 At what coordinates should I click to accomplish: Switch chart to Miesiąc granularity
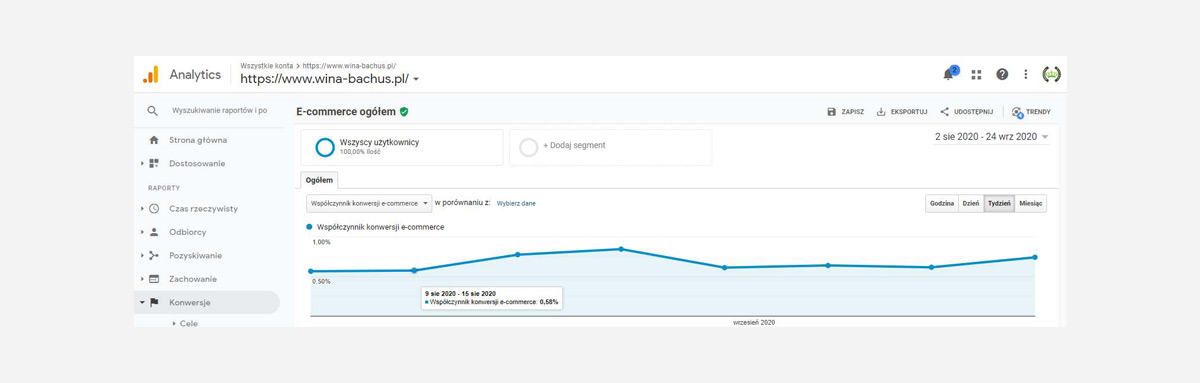(1031, 203)
